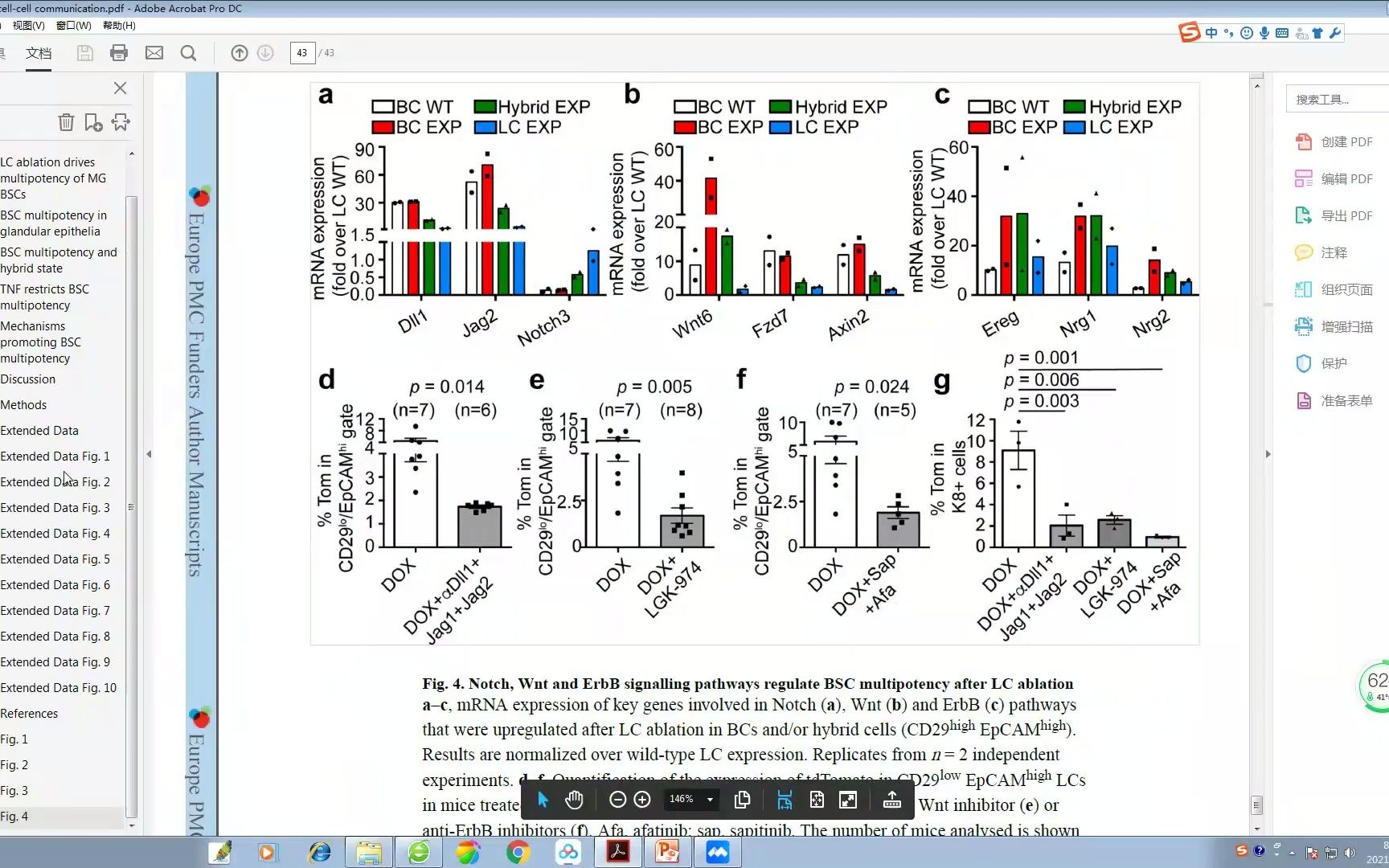
Task: Click 编辑 PDF tool
Action: tap(1334, 178)
